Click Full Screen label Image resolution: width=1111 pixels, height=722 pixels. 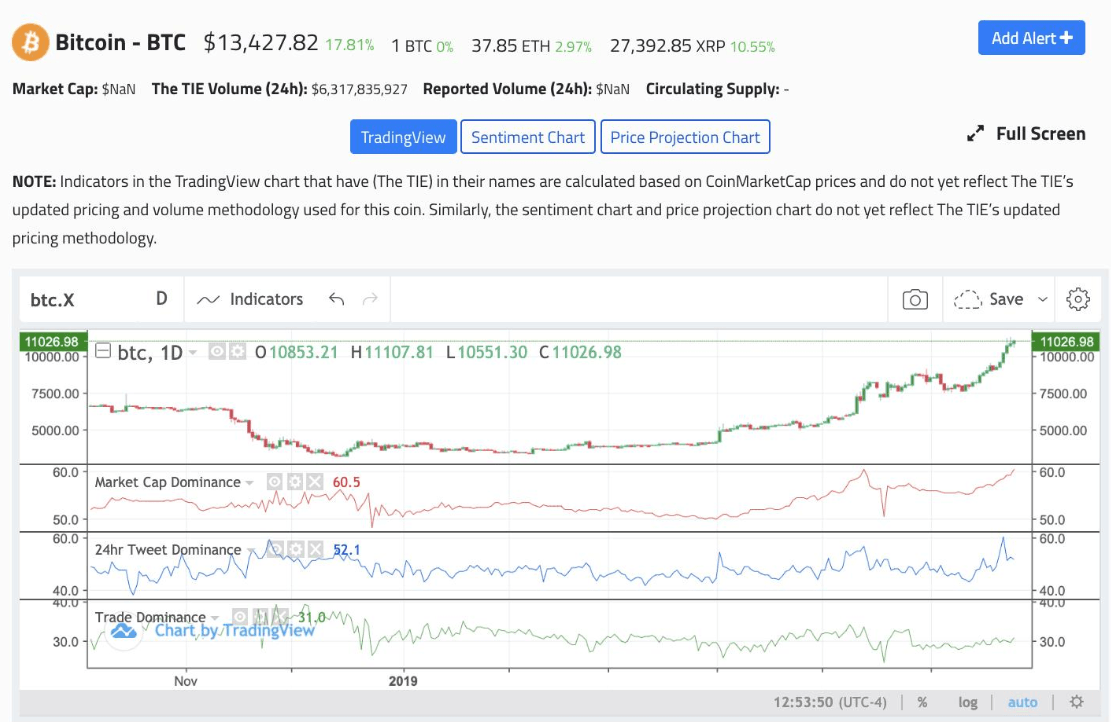(x=1040, y=134)
